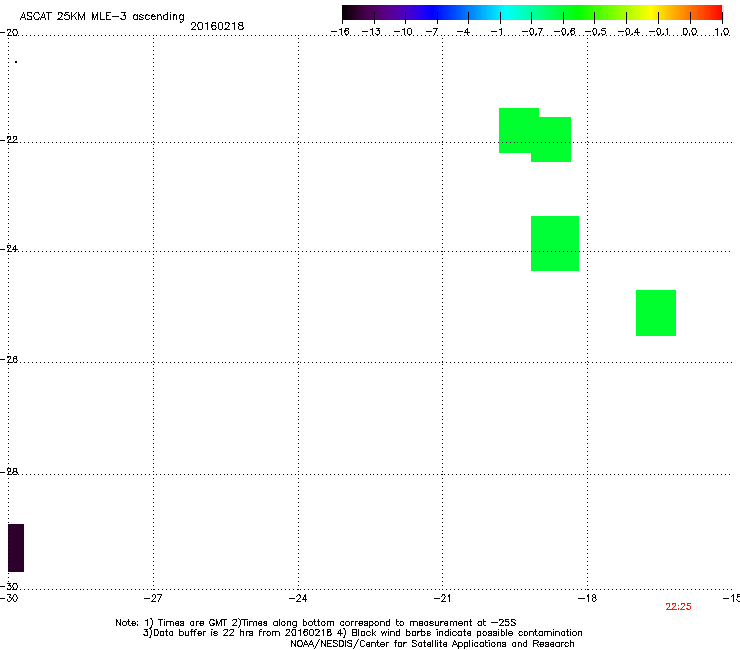Viewport: 740px width, 650px height.
Task: Click the -0.4 label on color scale
Action: (628, 32)
